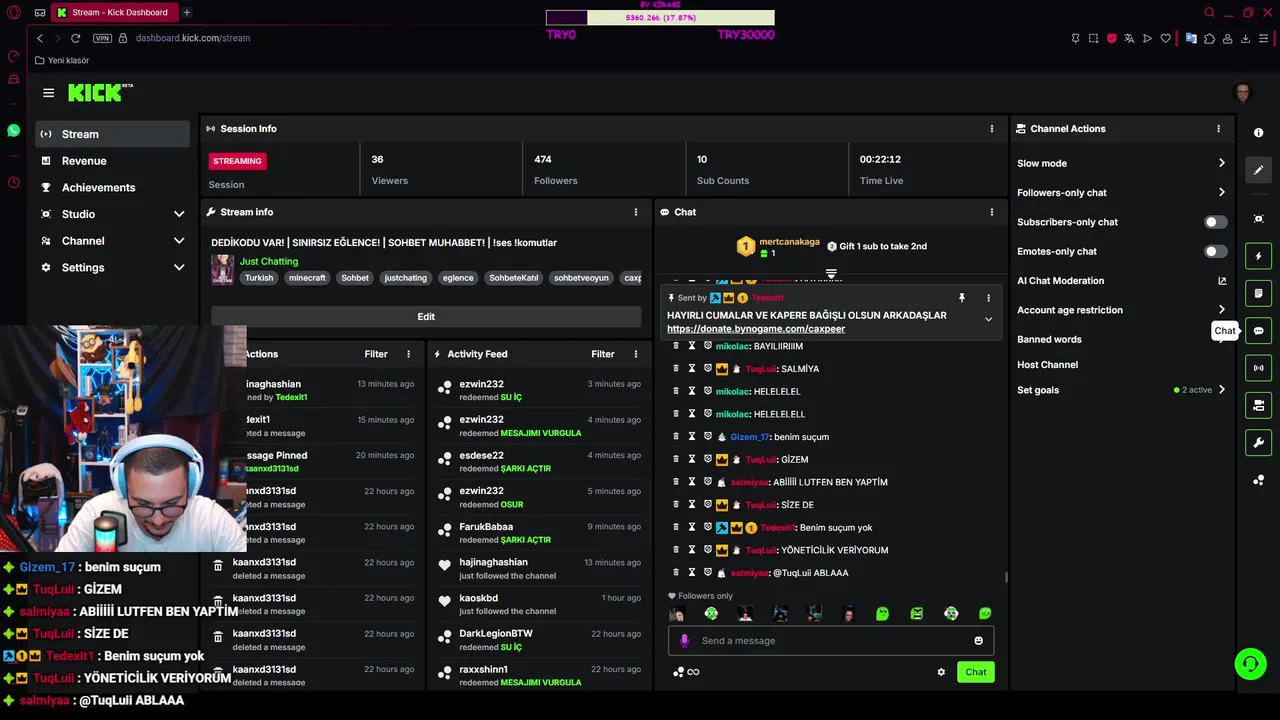Click the camera panel icon in right sidebar
The width and height of the screenshot is (1280, 720).
click(x=1259, y=405)
